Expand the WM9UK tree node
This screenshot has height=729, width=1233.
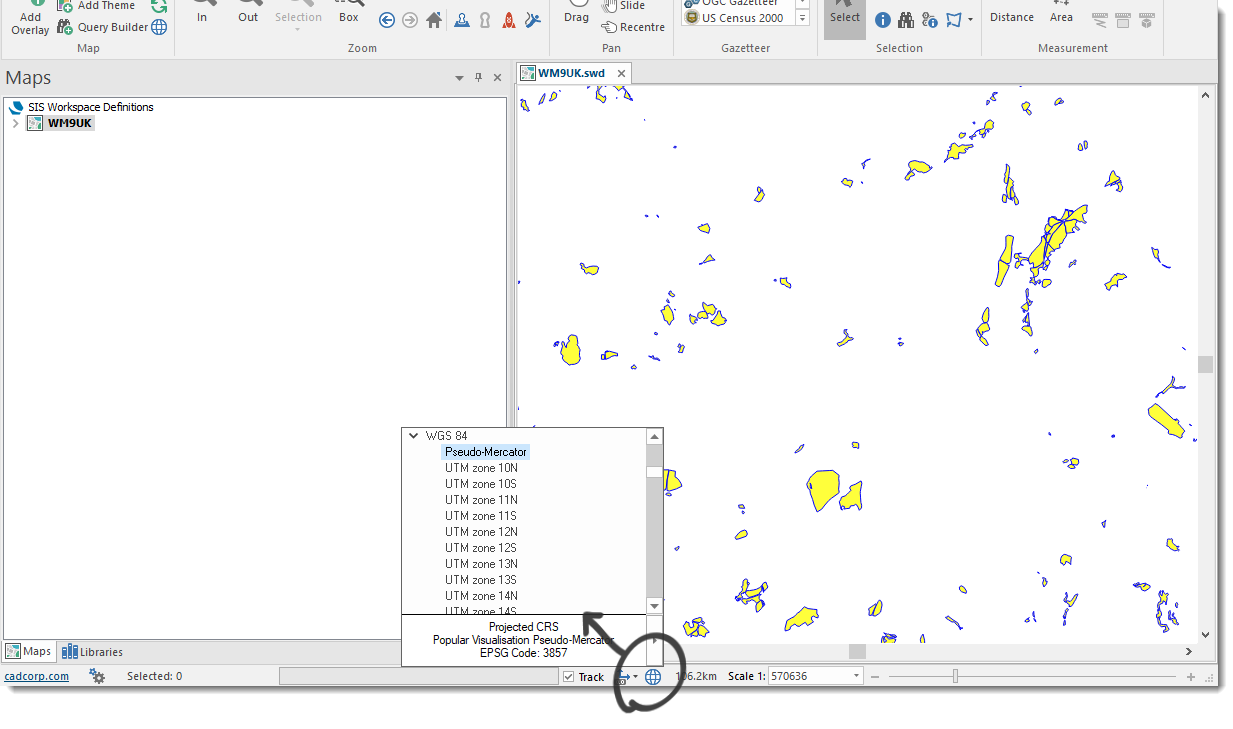coord(15,123)
